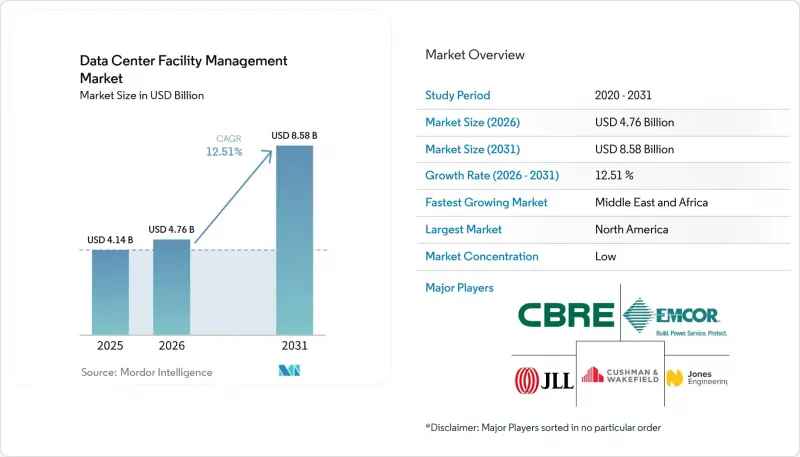This screenshot has height=457, width=800.
Task: Click the '2025' axis label
Action: tap(110, 346)
